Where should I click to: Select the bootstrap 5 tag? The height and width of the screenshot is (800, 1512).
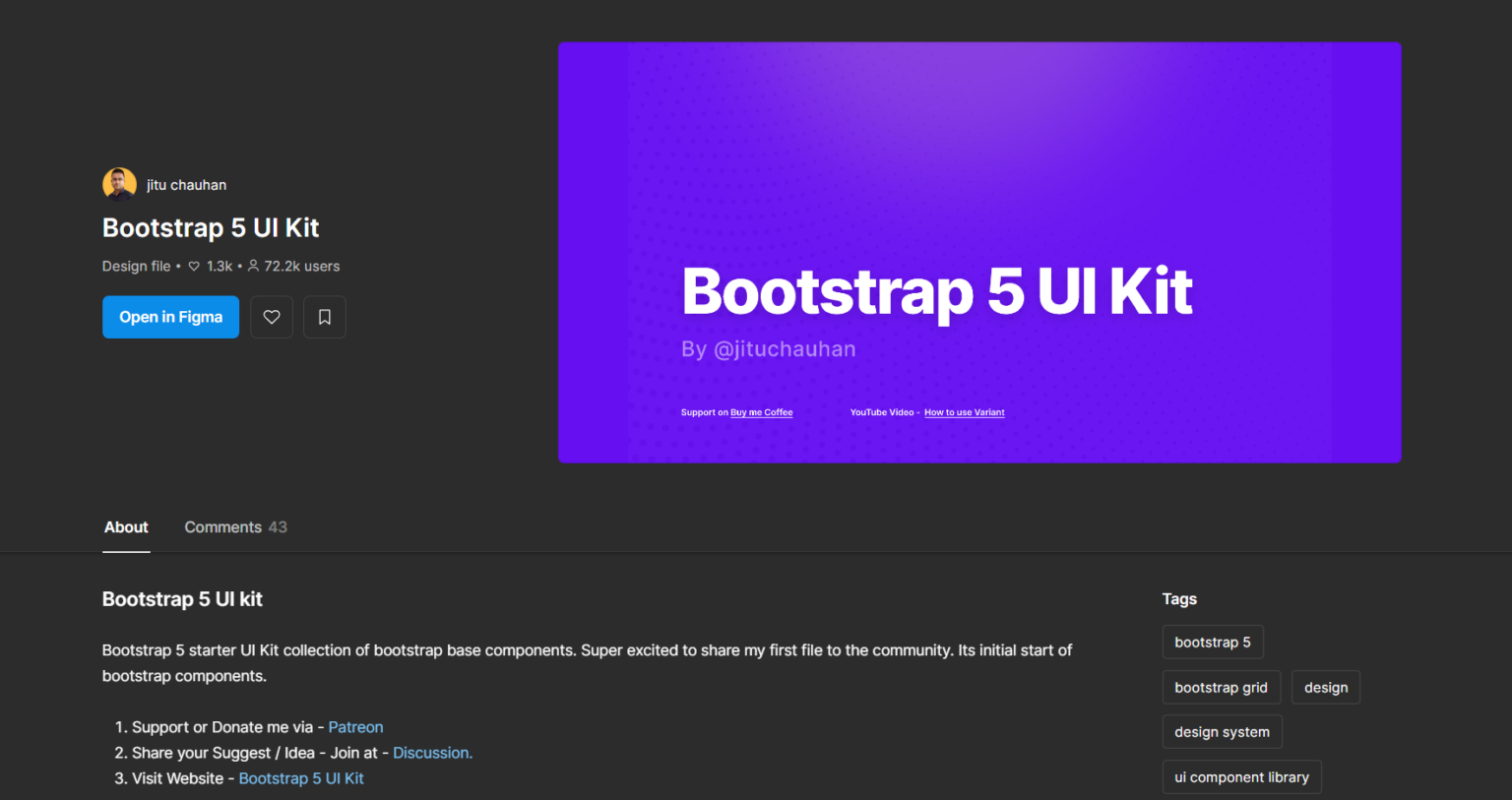[1213, 642]
